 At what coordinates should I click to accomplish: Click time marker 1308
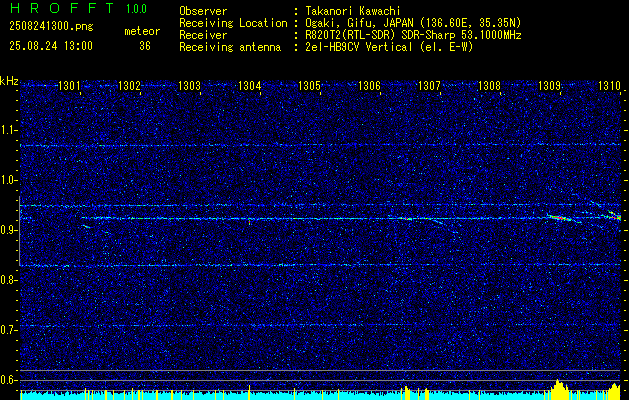coord(489,85)
